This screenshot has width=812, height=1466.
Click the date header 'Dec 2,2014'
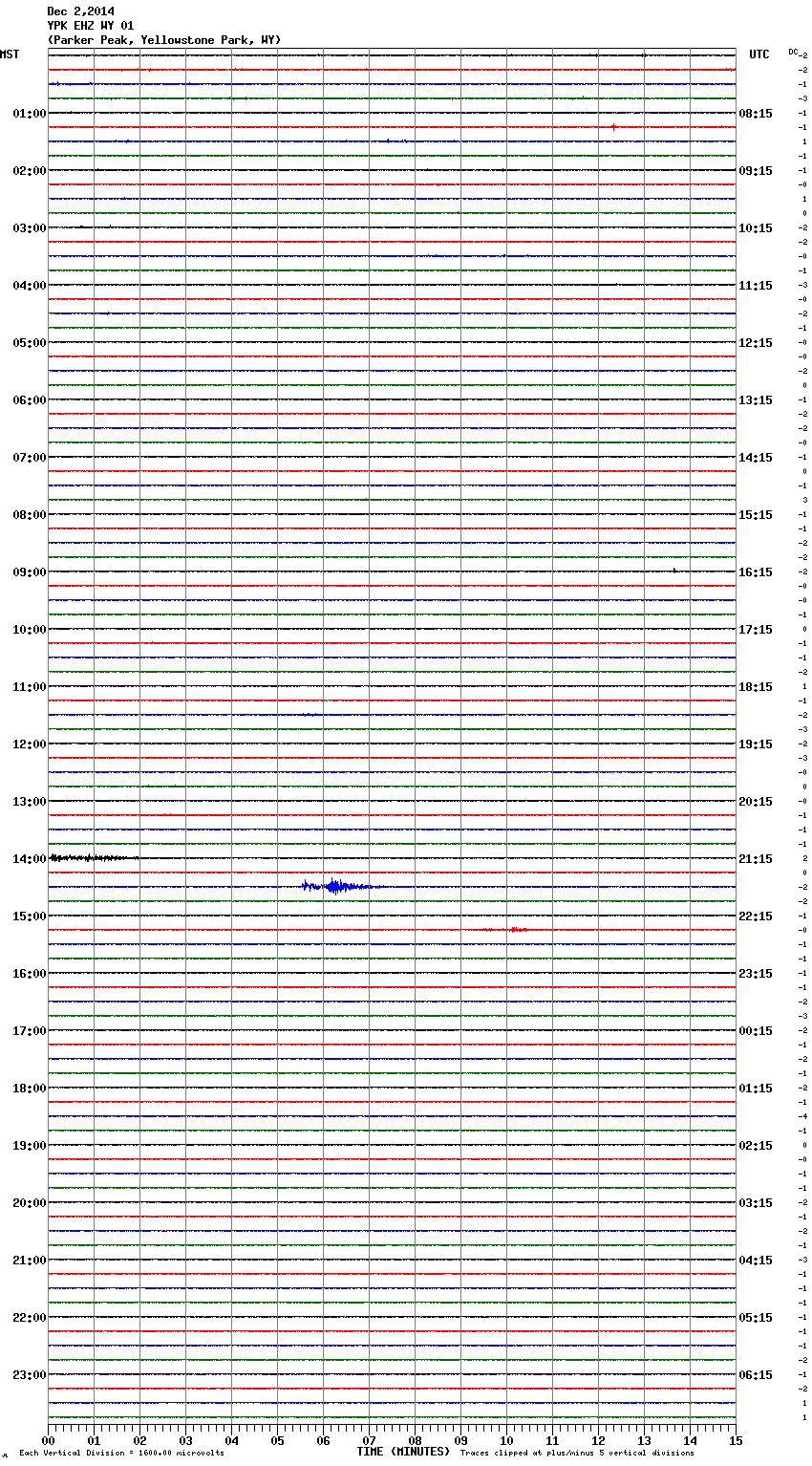80,11
